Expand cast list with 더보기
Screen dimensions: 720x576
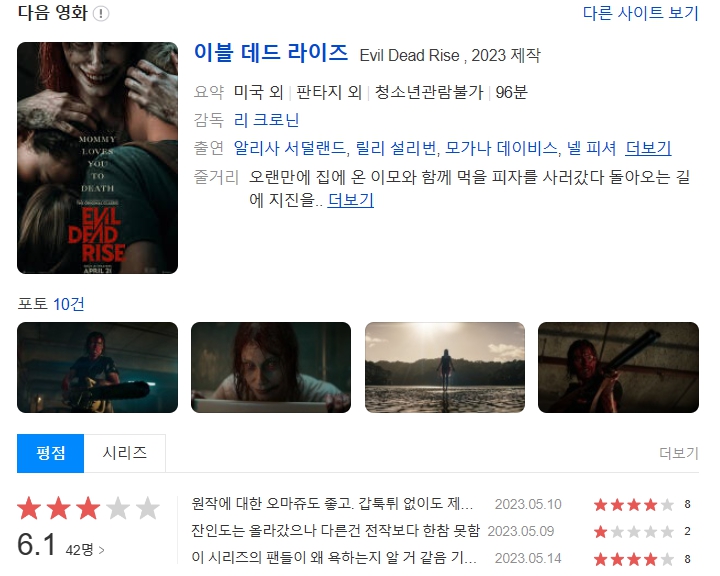[x=648, y=148]
